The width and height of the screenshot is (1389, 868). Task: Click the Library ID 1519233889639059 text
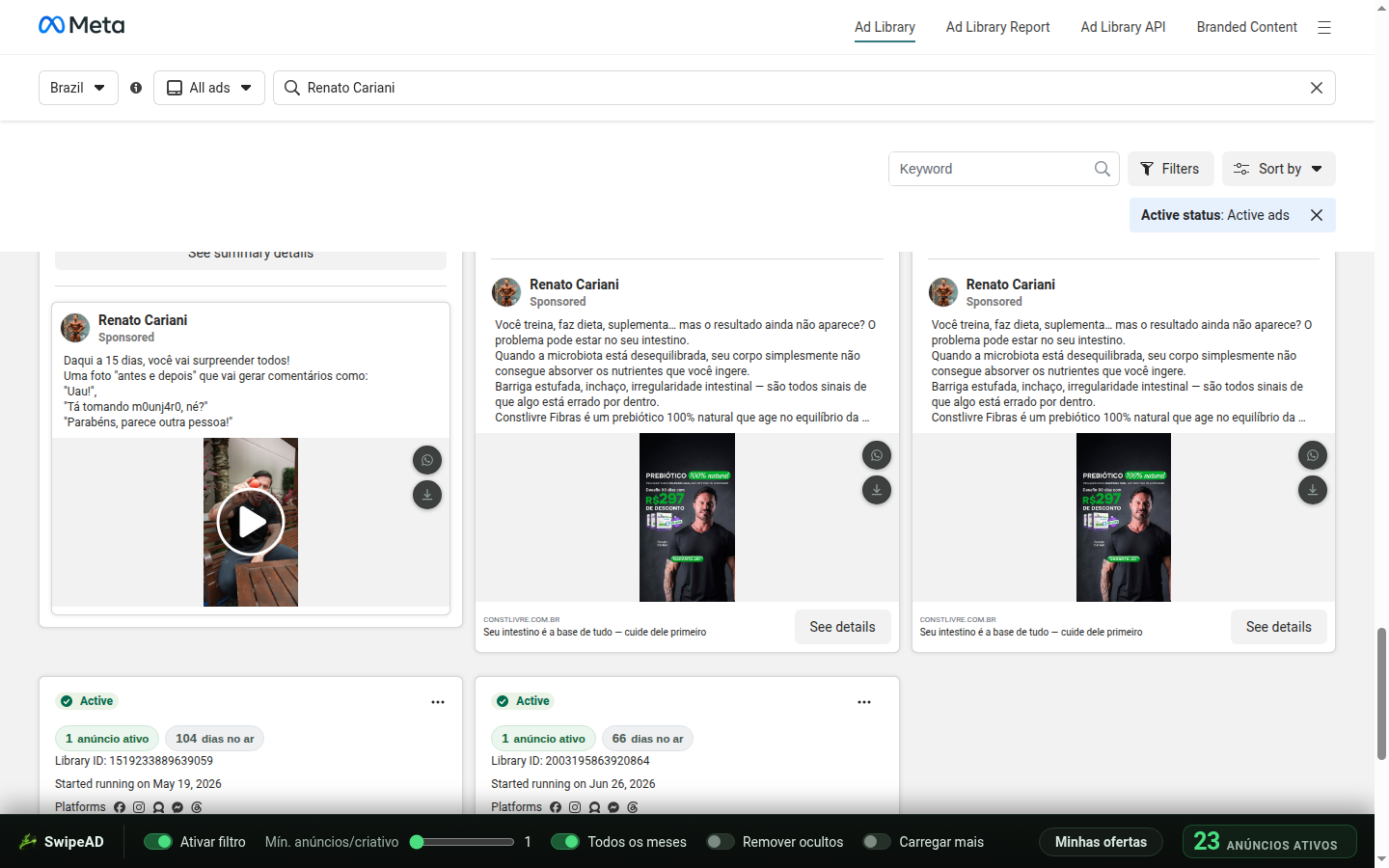point(134,761)
